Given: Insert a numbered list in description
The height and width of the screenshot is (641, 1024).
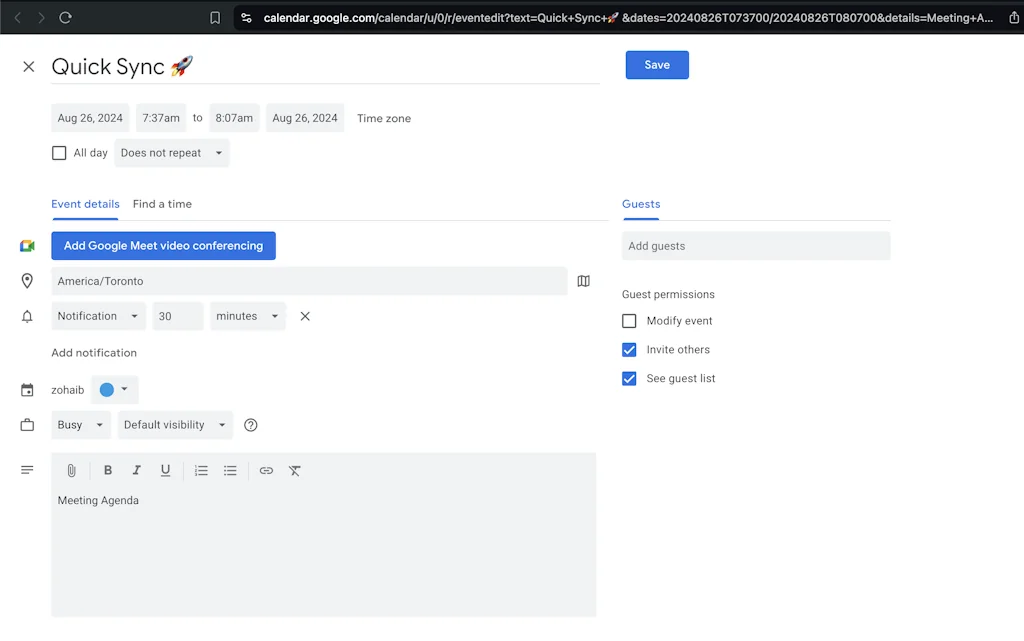Looking at the screenshot, I should [201, 470].
